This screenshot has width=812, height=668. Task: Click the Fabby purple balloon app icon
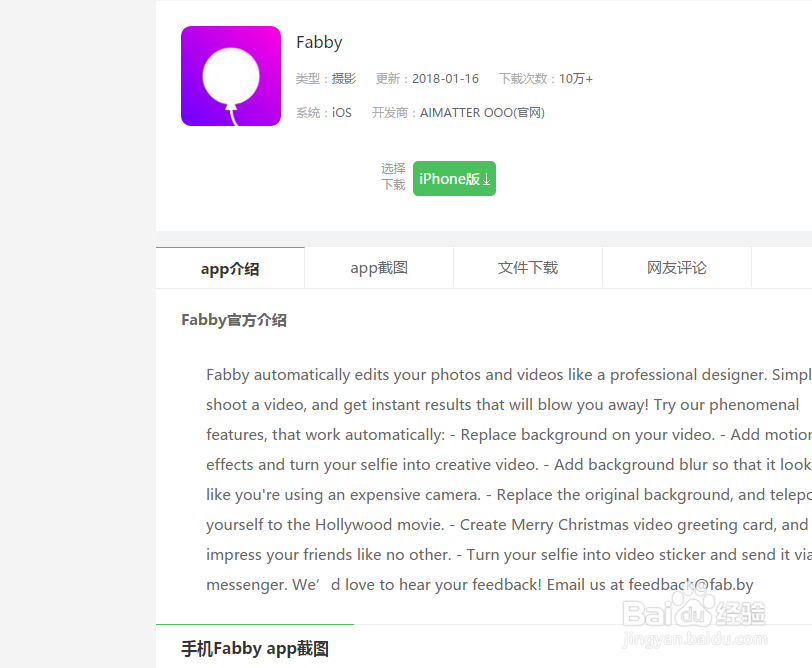(x=231, y=76)
